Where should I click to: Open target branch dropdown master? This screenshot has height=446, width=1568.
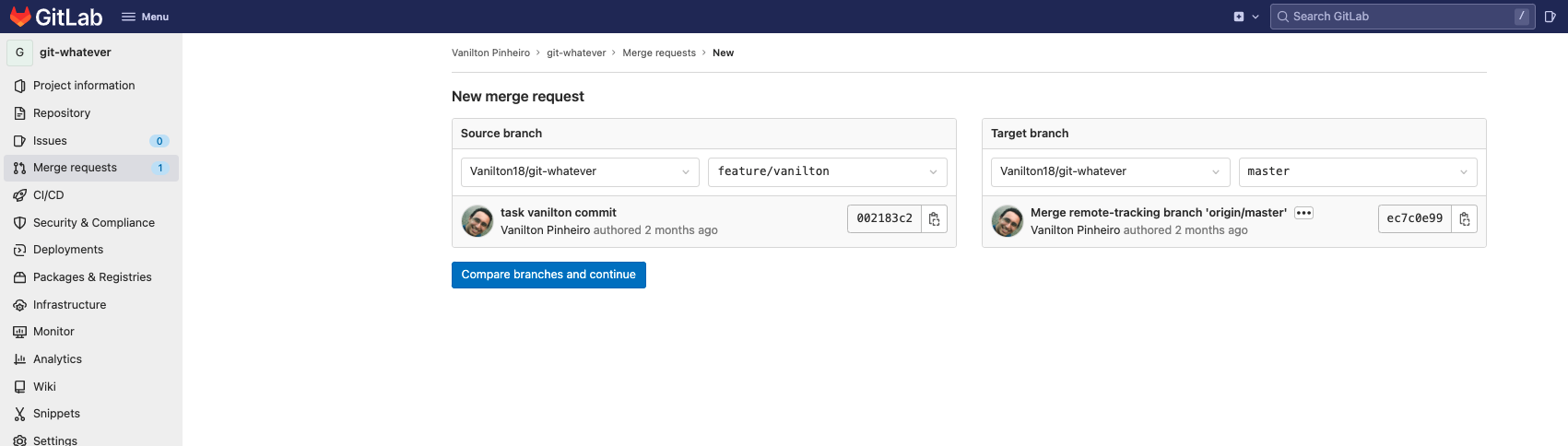click(1358, 171)
